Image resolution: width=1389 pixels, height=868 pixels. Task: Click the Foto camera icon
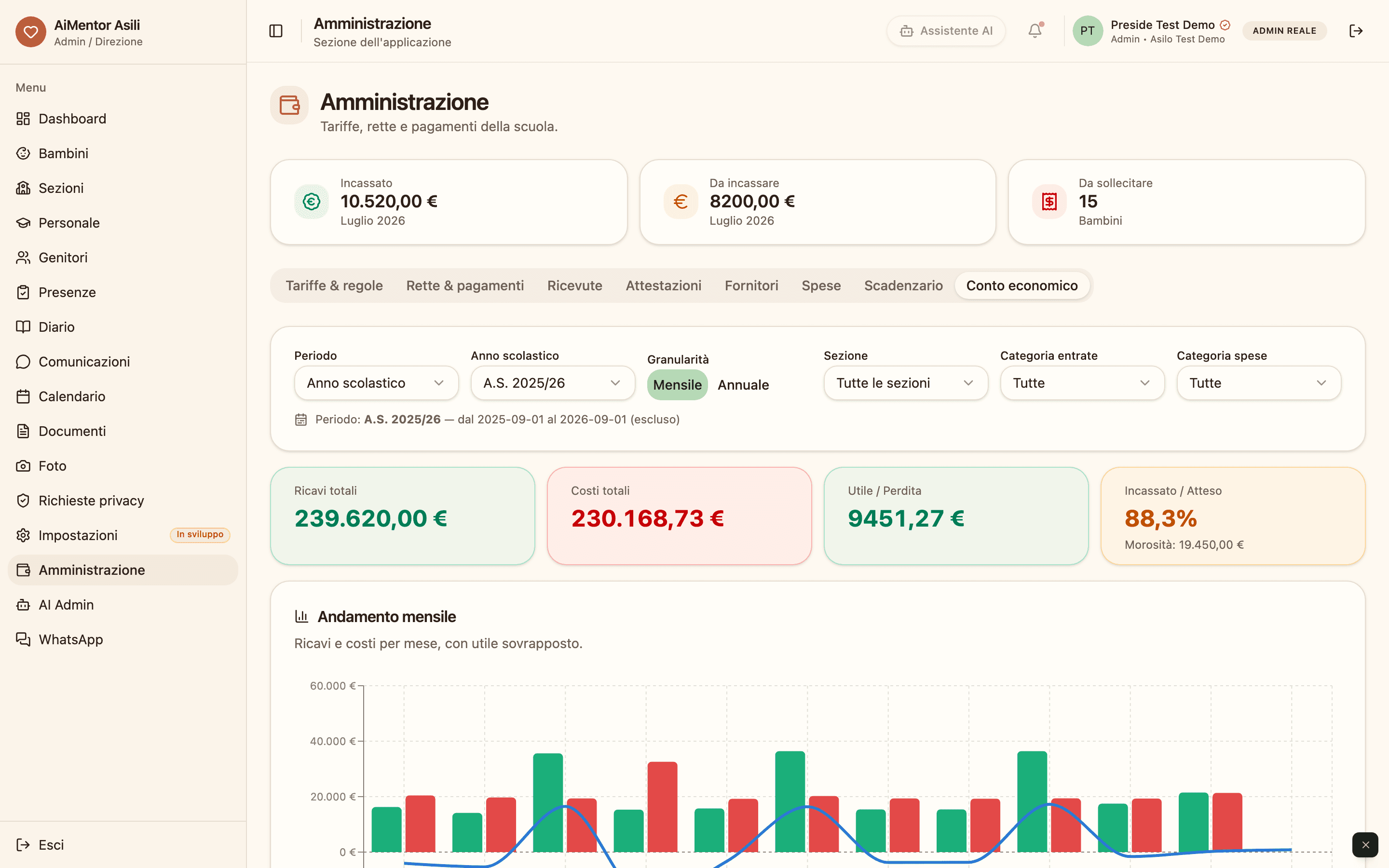23,466
